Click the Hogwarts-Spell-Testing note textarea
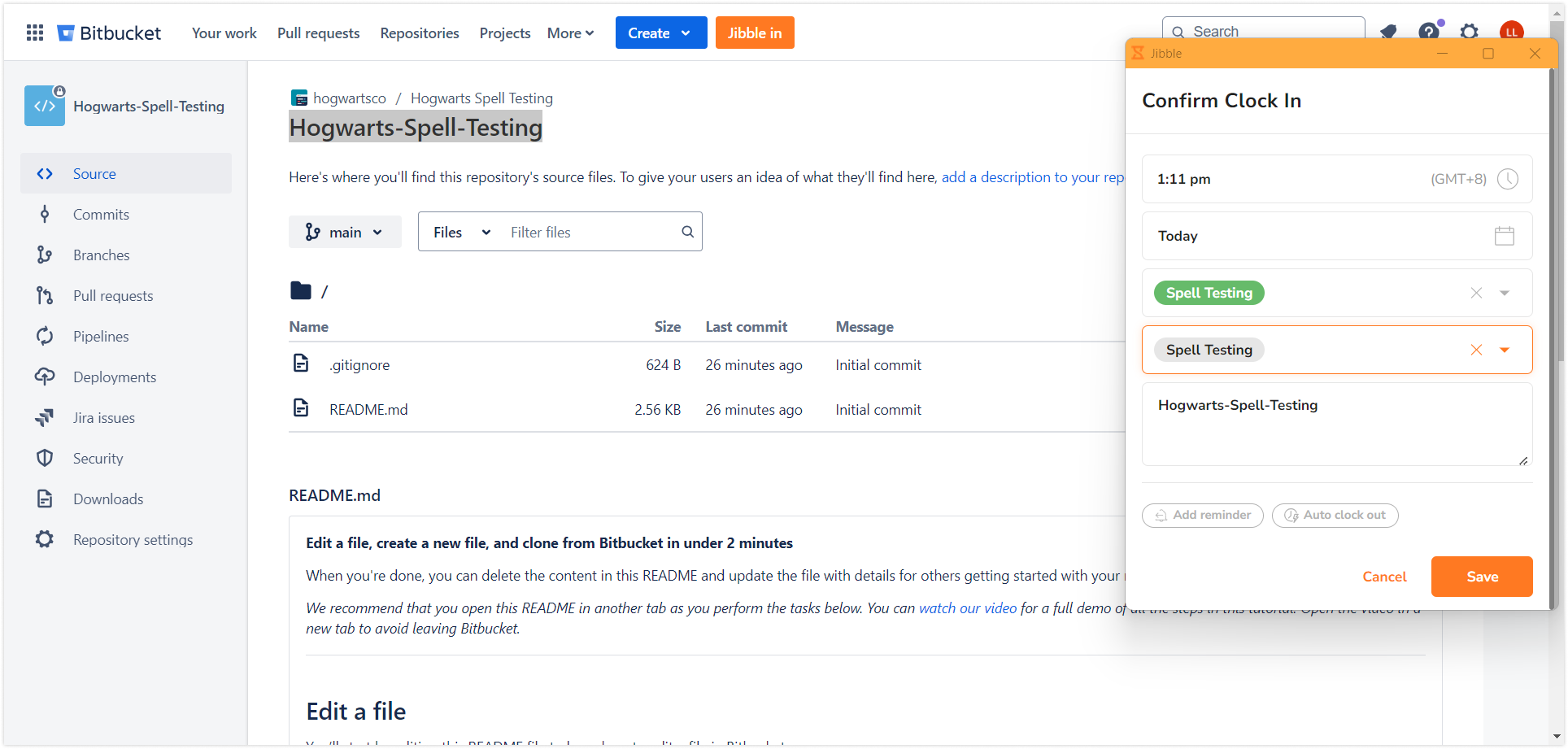 coord(1337,425)
